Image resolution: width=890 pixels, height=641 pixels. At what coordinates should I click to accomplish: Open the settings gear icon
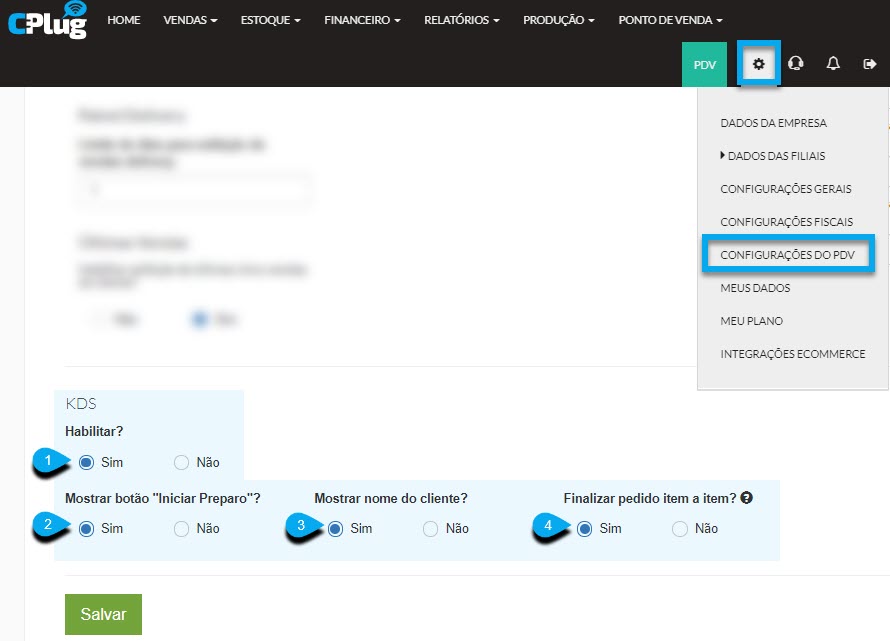coord(758,64)
